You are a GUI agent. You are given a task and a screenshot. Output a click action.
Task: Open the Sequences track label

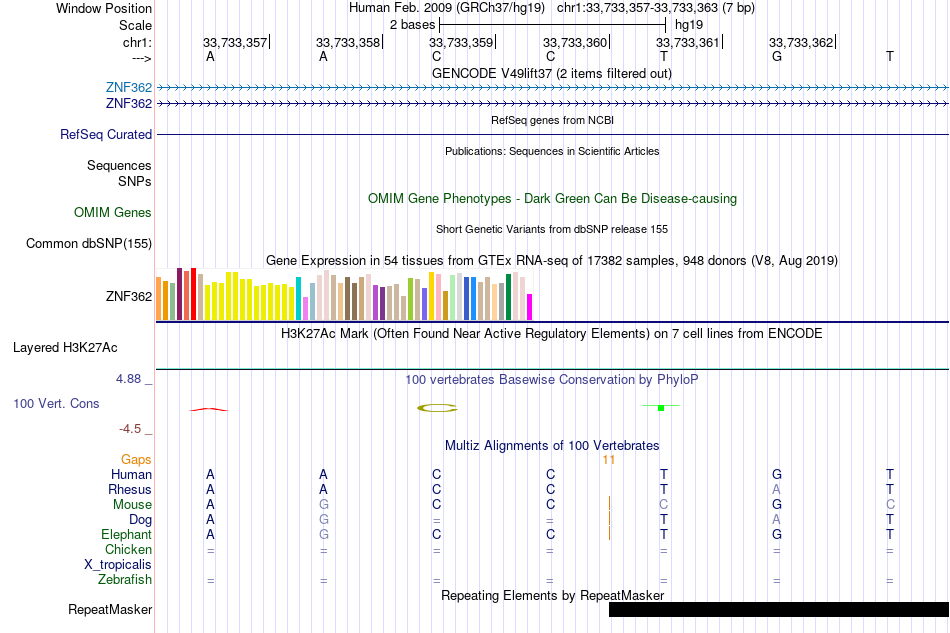119,165
